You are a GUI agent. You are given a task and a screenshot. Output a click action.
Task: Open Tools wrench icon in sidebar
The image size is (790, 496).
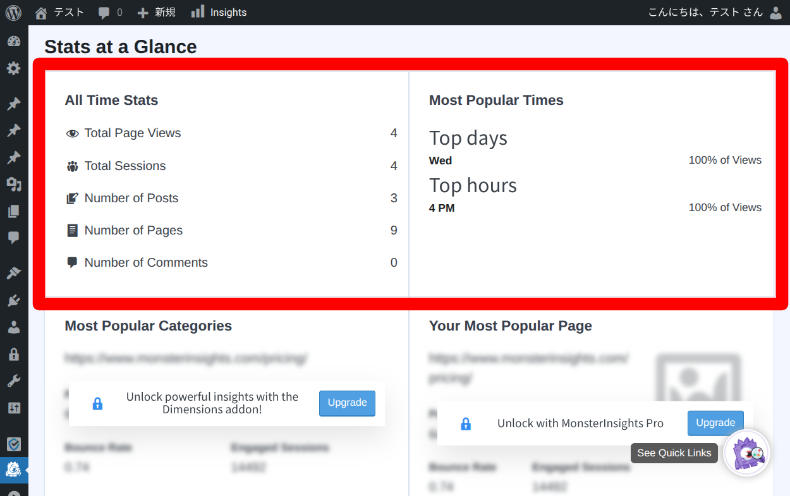(13, 381)
